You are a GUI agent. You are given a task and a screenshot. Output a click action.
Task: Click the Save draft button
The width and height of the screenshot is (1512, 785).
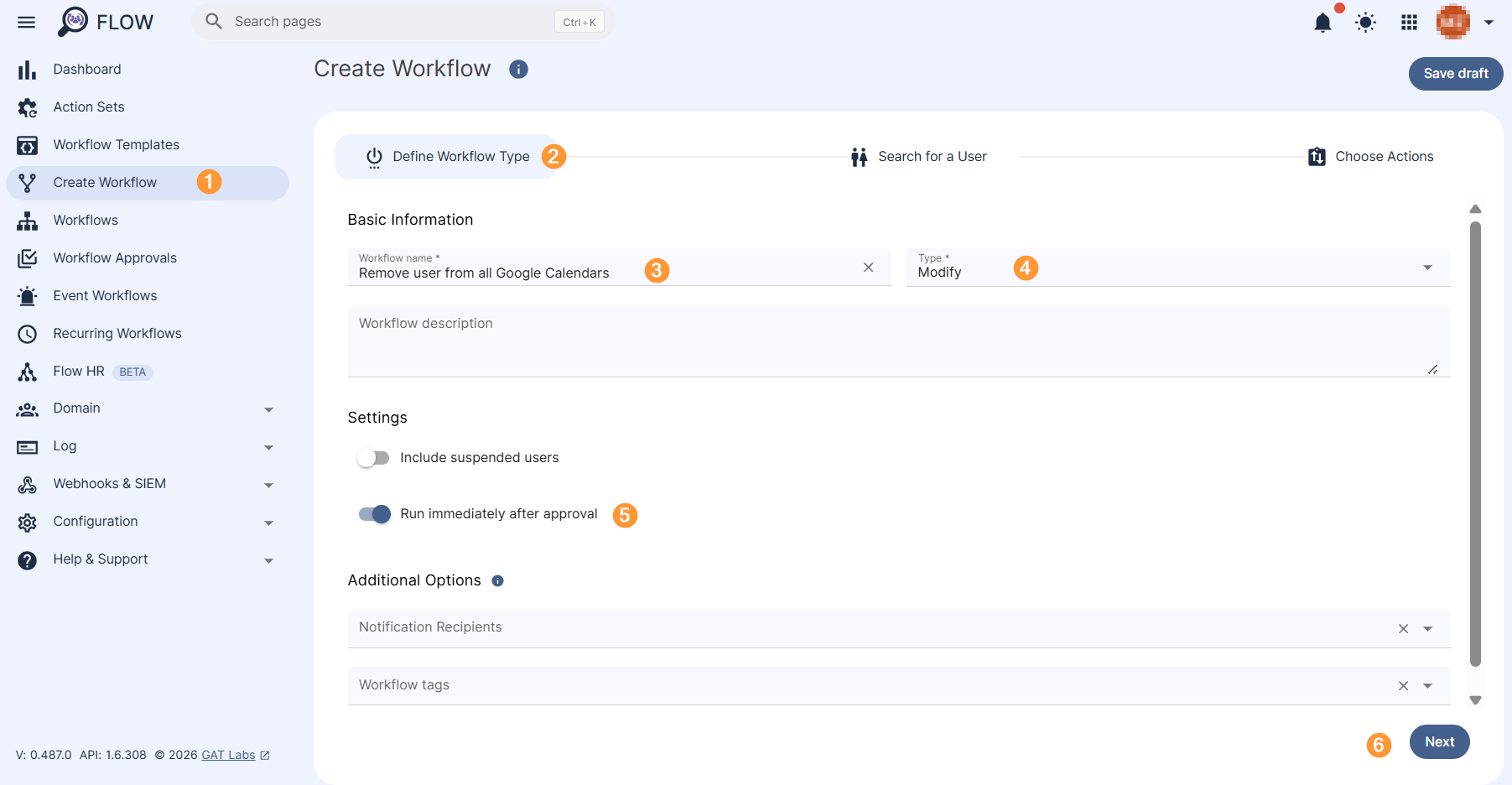click(1456, 74)
